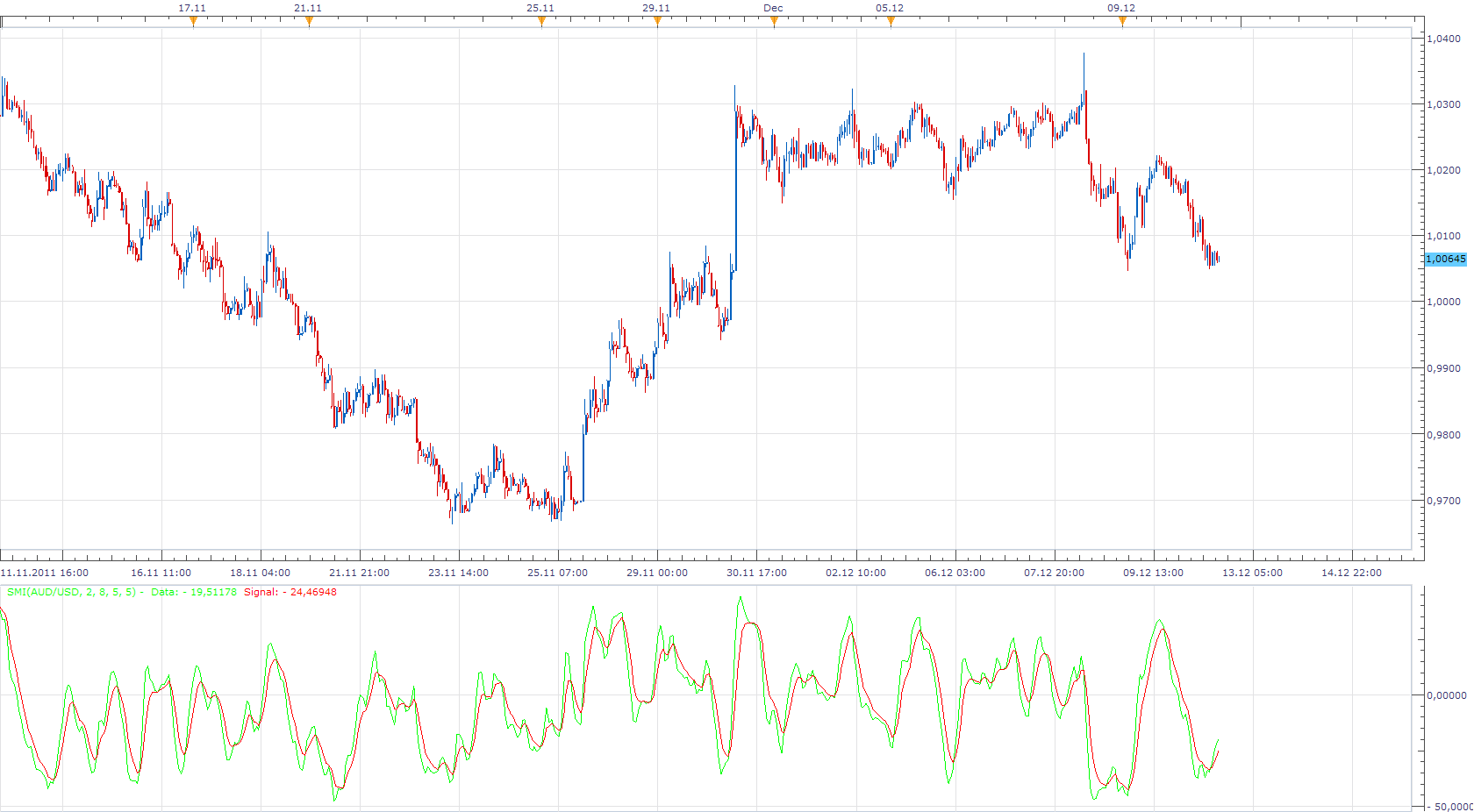Click the red Signal value text
Image resolution: width=1474 pixels, height=812 pixels.
(x=290, y=592)
